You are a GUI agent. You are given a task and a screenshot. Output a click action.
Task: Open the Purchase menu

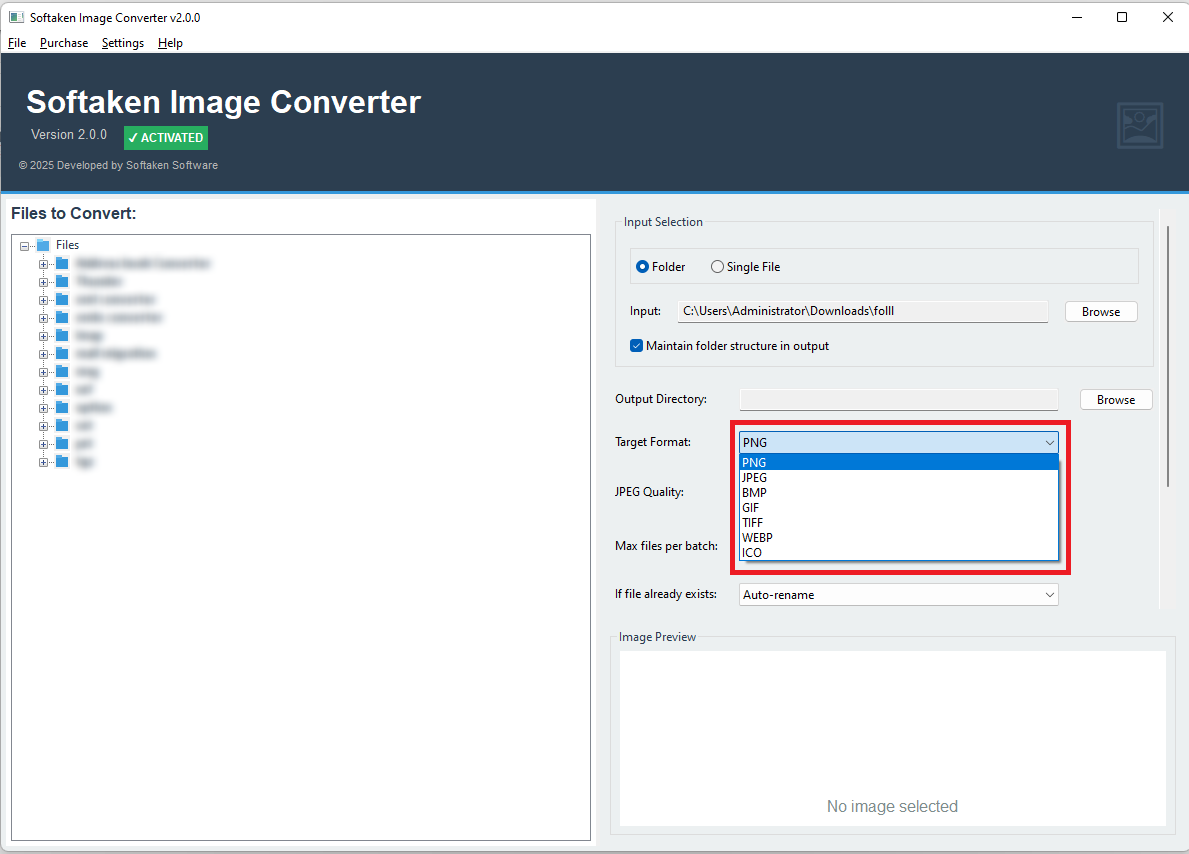64,43
